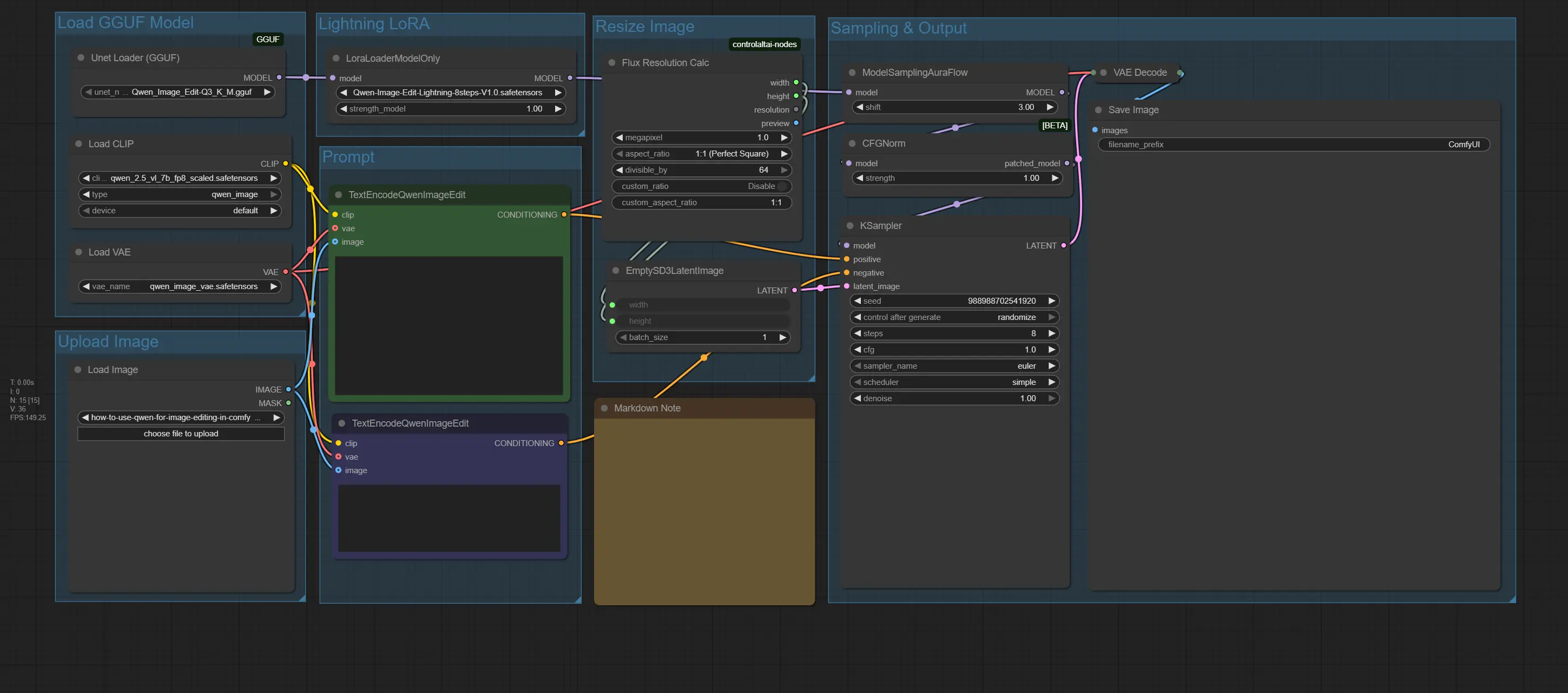Image resolution: width=1568 pixels, height=693 pixels.
Task: Open the aspect_ratio 1:1 (Perfect Square) dropdown
Action: tap(701, 153)
